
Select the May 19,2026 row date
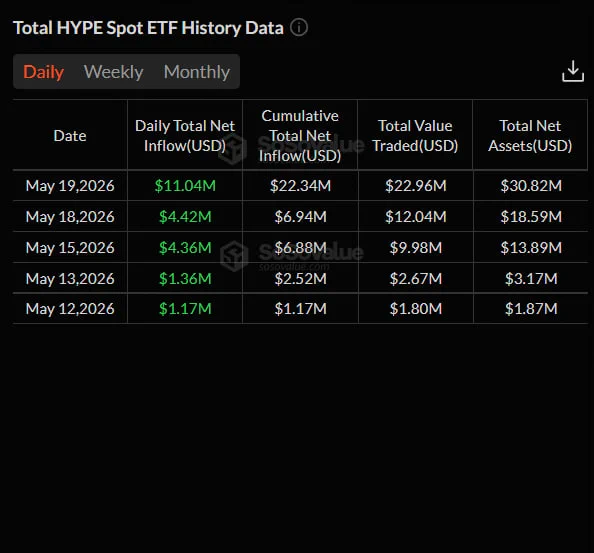(x=70, y=186)
